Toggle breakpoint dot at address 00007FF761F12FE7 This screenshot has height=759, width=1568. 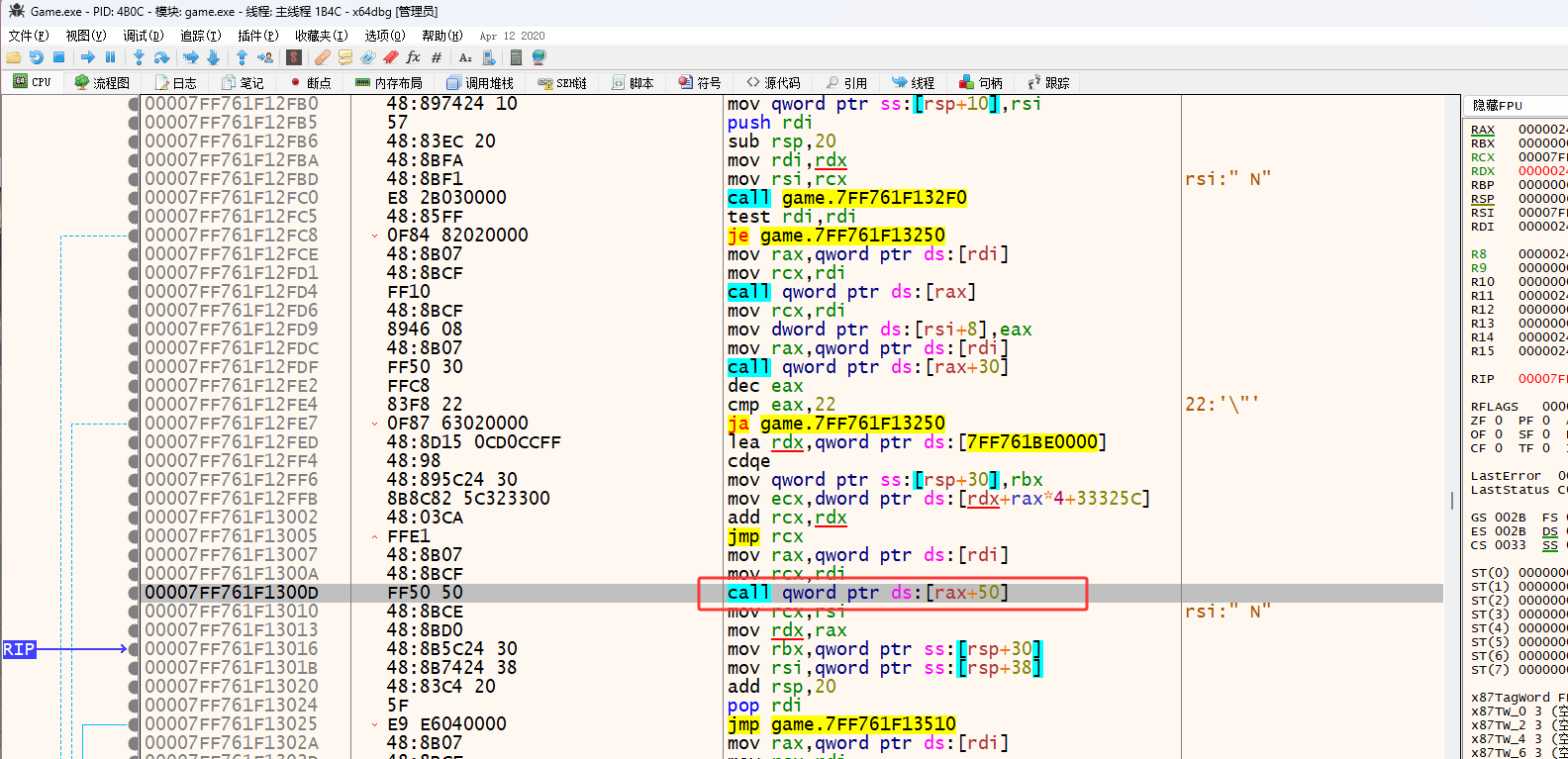coord(134,424)
